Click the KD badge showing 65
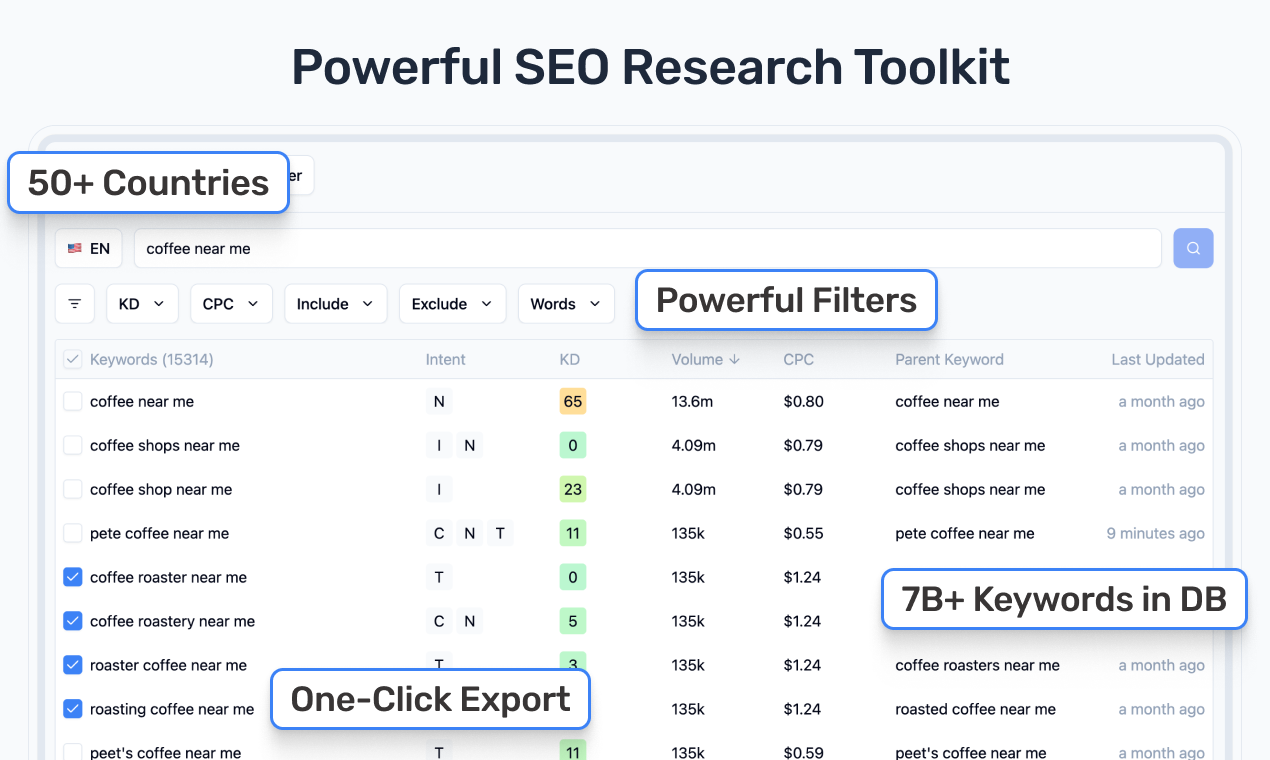The height and width of the screenshot is (760, 1270). coord(573,401)
